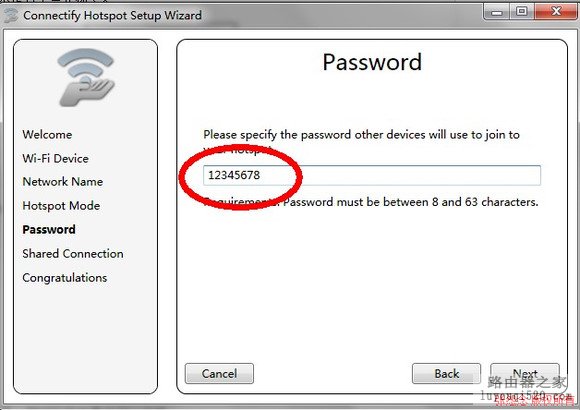Click the Cancel button
The width and height of the screenshot is (580, 410).
coord(219,373)
